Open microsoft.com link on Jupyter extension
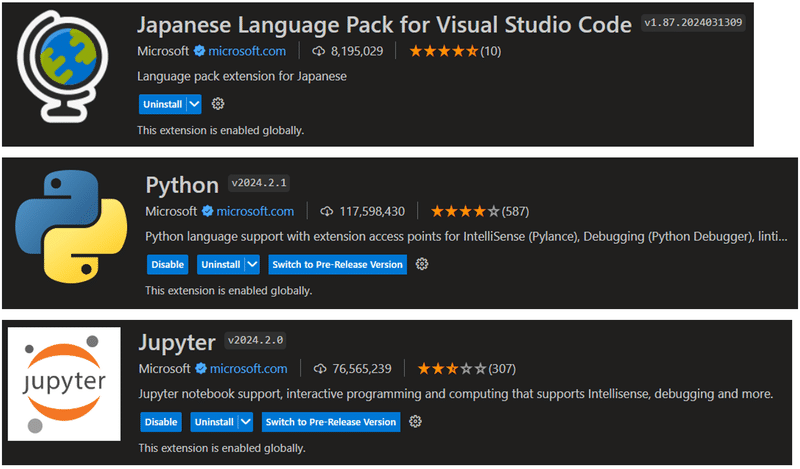The height and width of the screenshot is (469, 800). pos(248,368)
